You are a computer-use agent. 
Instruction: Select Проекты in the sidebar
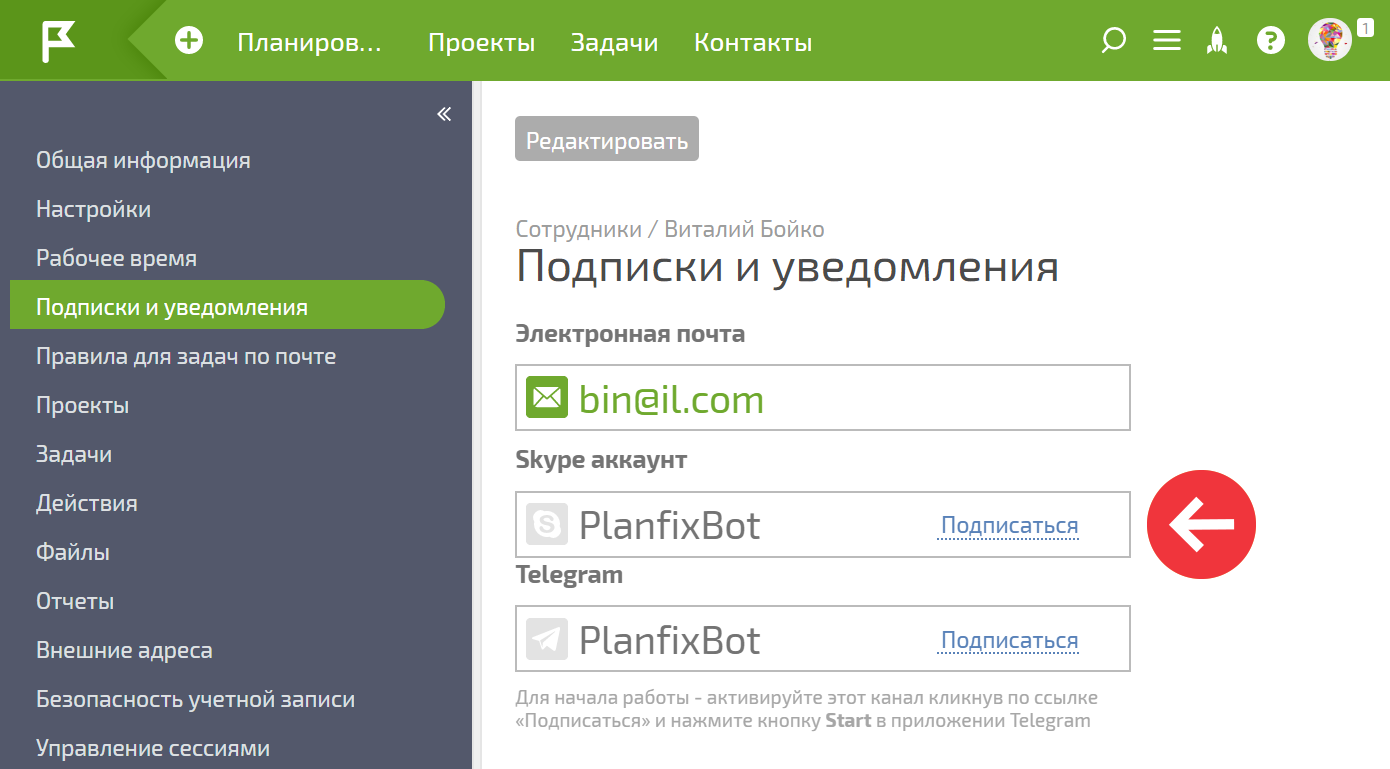click(83, 405)
